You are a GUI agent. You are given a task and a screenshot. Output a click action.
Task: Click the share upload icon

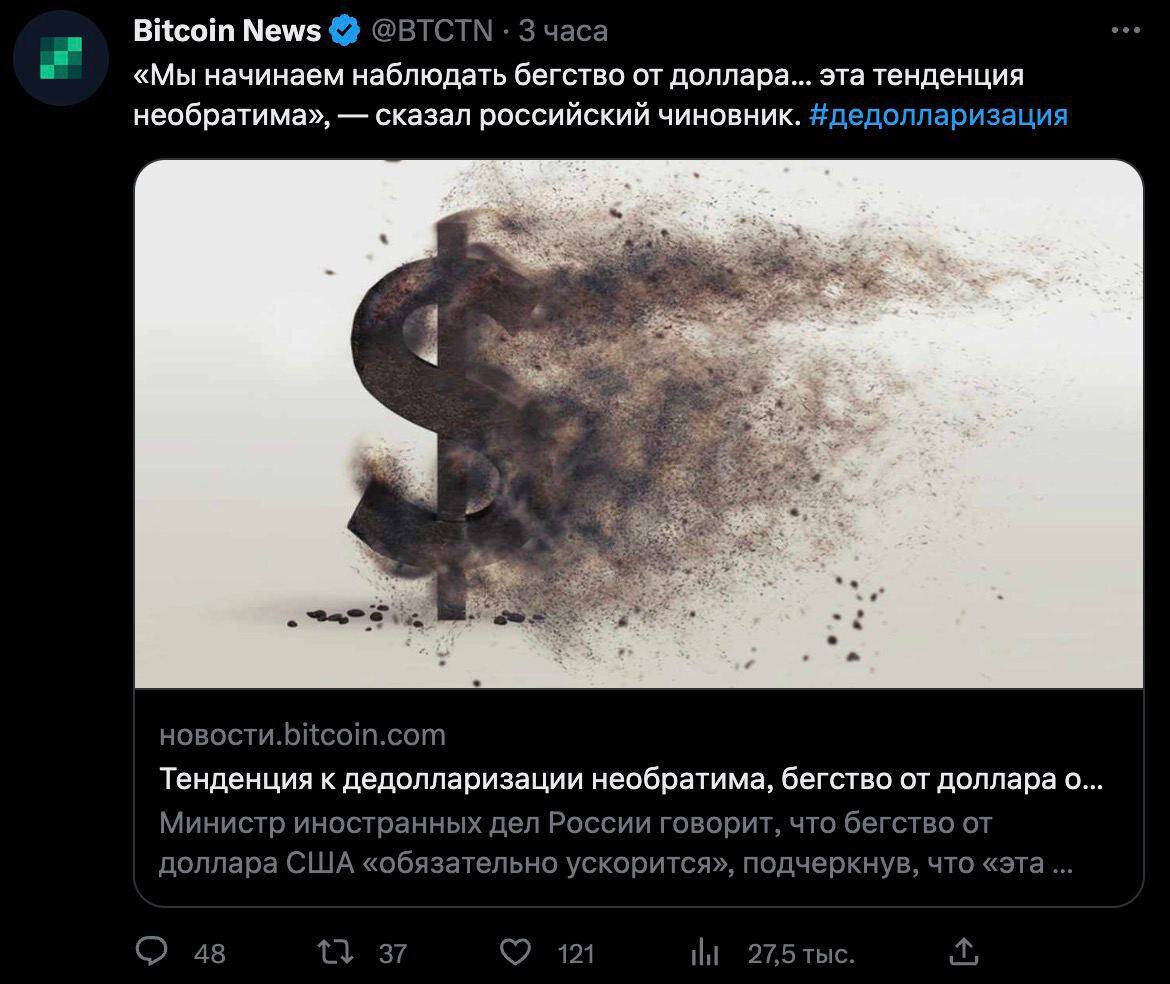click(x=963, y=952)
